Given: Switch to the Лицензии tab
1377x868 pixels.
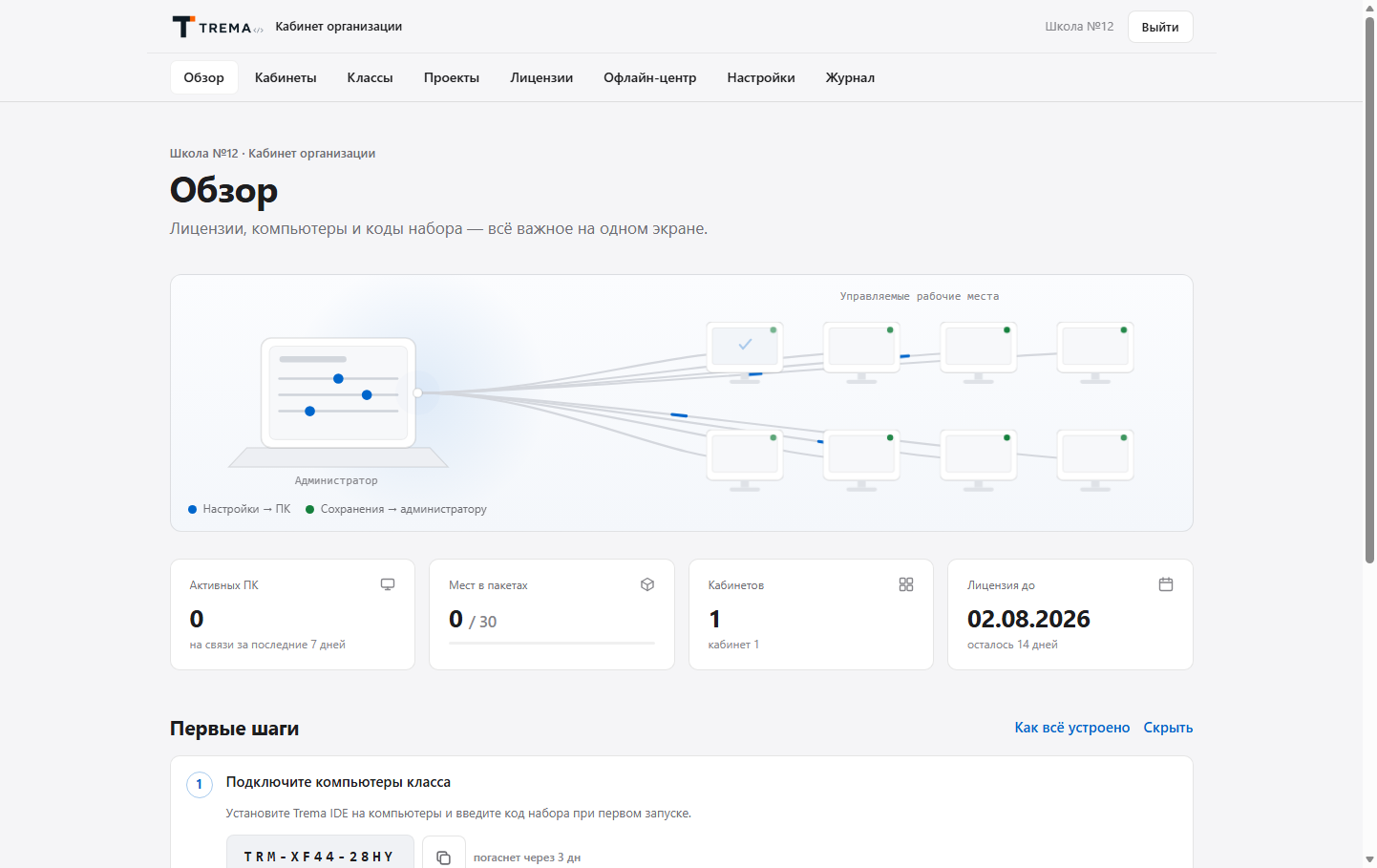Looking at the screenshot, I should pos(541,77).
